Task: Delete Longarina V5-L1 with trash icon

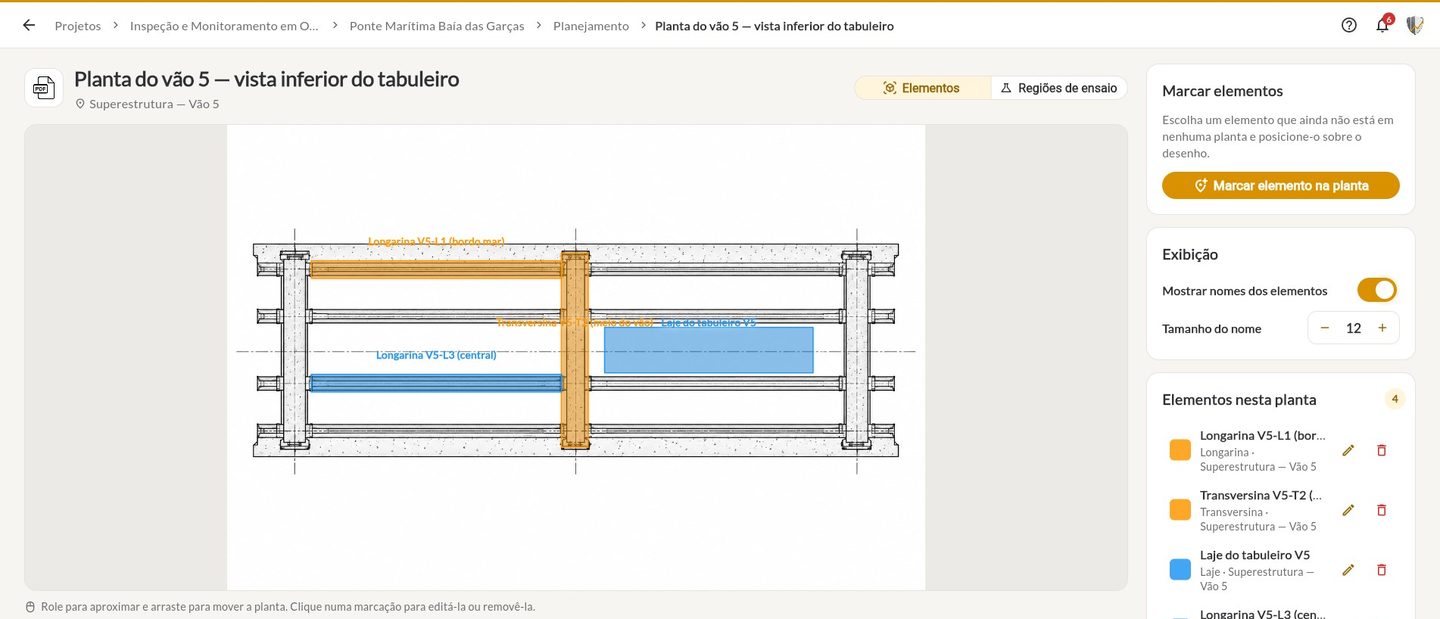Action: pyautogui.click(x=1382, y=450)
